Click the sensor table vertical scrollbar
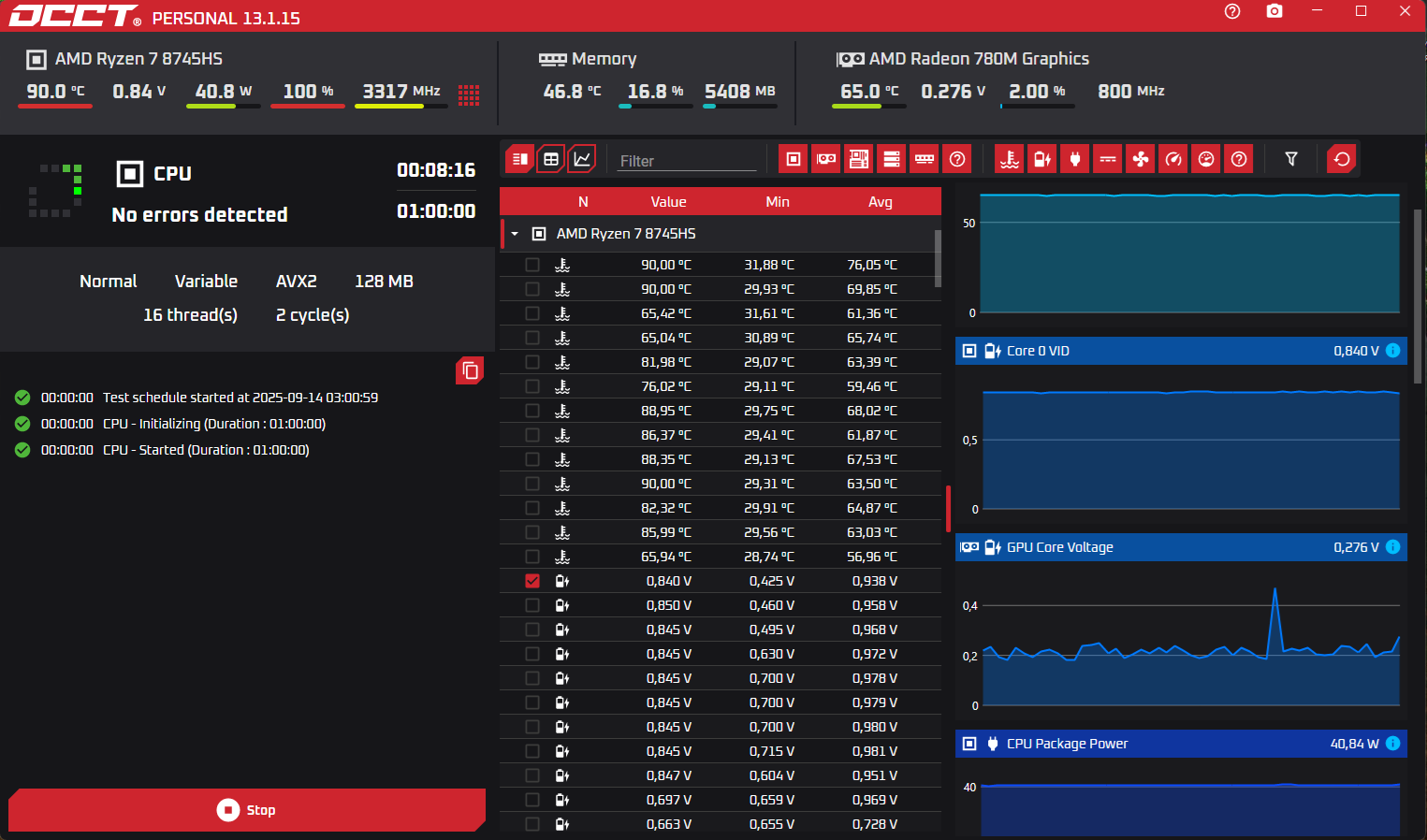The width and height of the screenshot is (1427, 840). (x=938, y=258)
